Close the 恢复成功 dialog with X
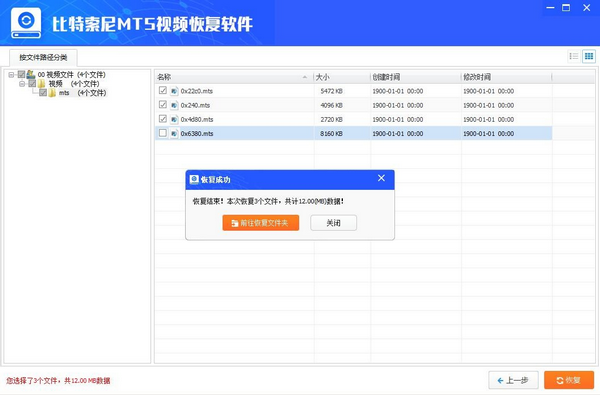This screenshot has height=395, width=600. (x=381, y=178)
